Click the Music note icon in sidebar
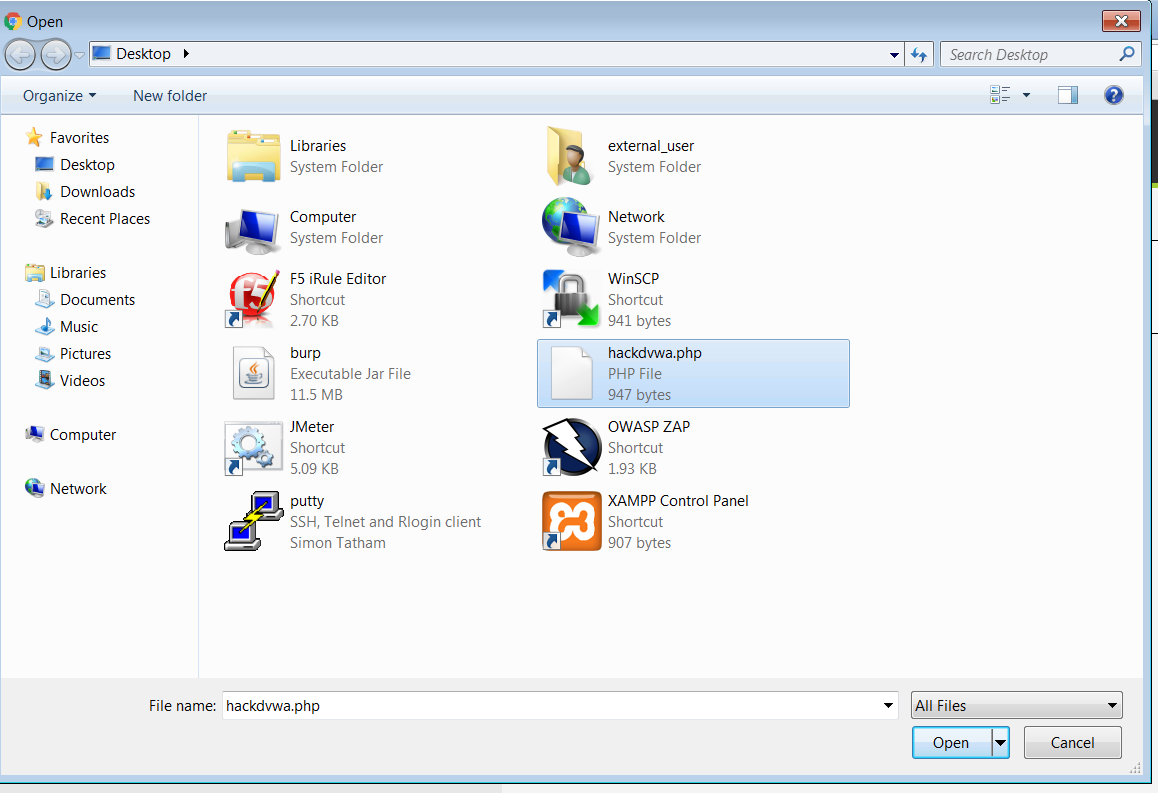Screen dimensions: 1158x793 pos(44,326)
